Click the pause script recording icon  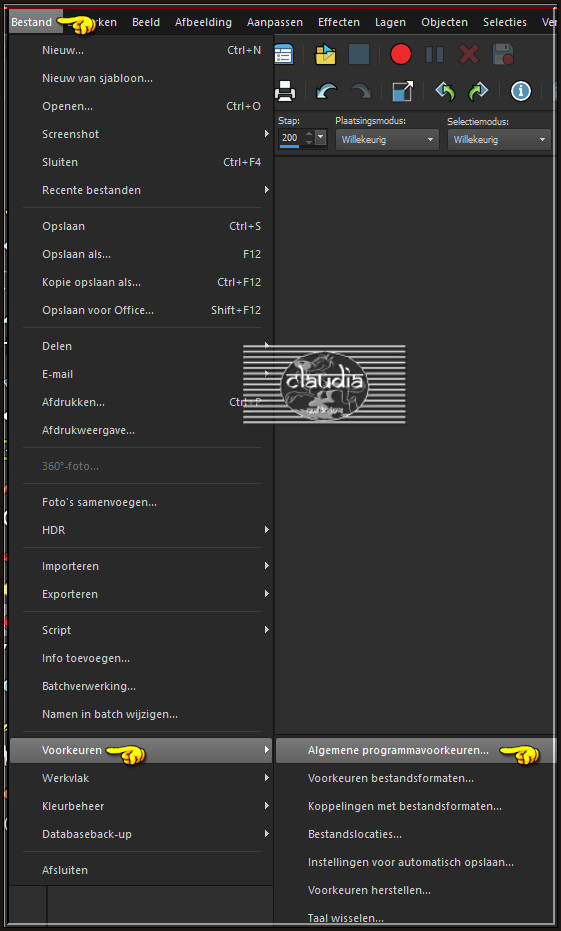coord(435,55)
